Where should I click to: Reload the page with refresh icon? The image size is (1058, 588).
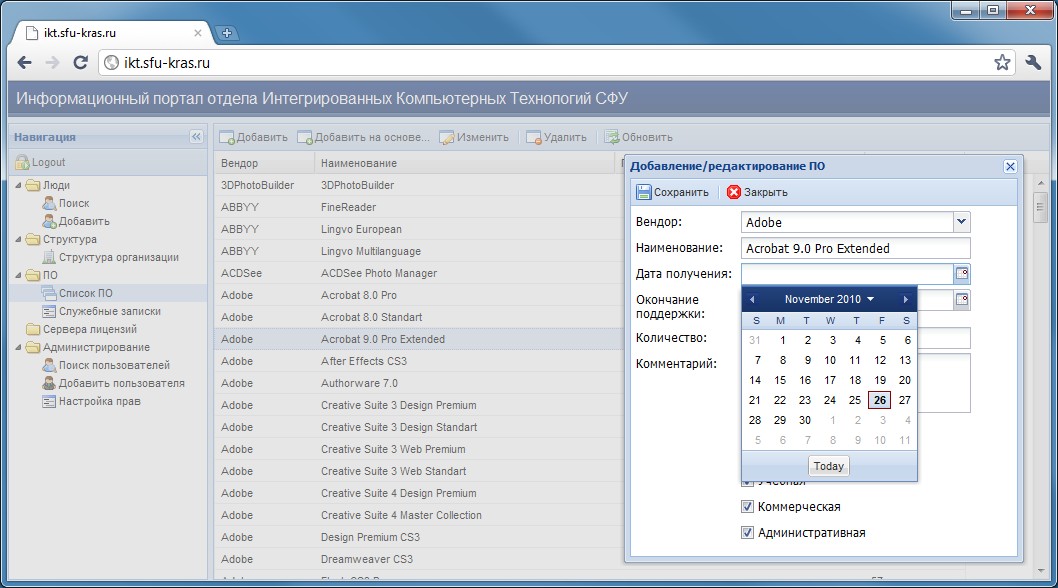(80, 63)
